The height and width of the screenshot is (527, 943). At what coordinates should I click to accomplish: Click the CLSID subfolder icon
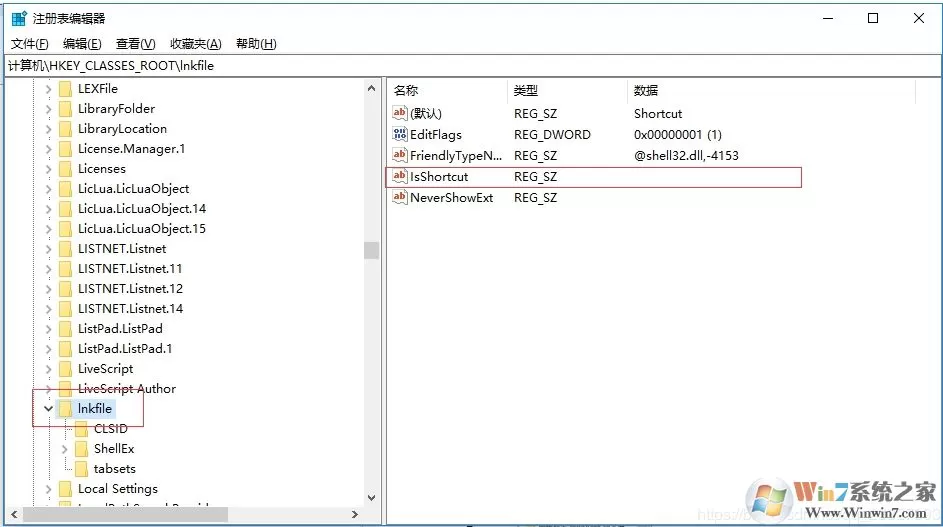81,429
